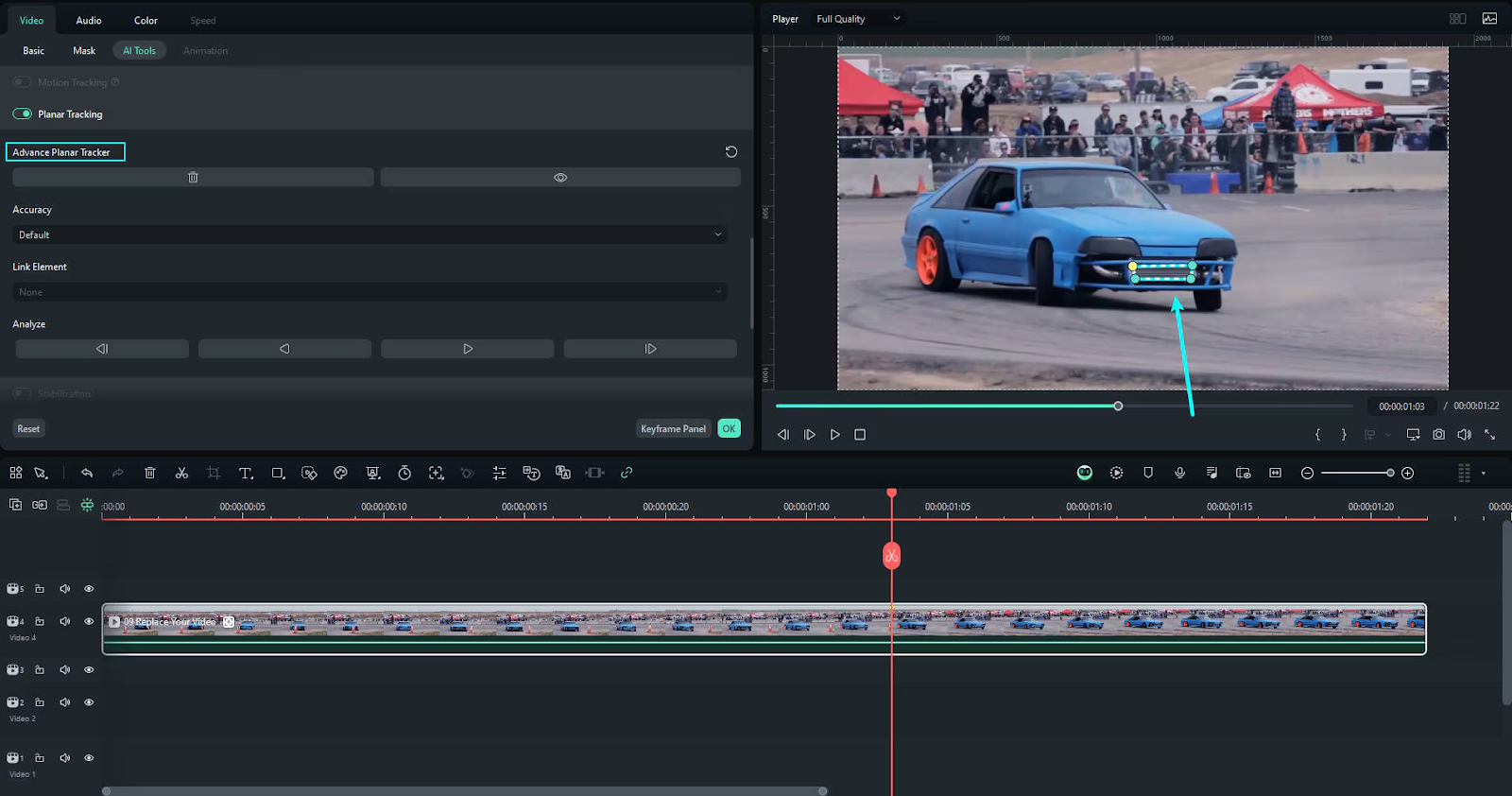Confirm with the OK button
This screenshot has width=1512, height=796.
[729, 428]
